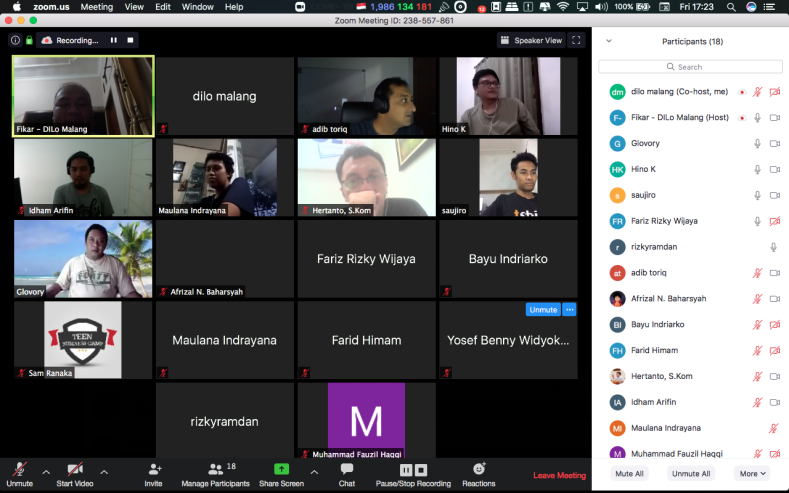Open the Meeting menu
The width and height of the screenshot is (789, 493).
tap(97, 7)
